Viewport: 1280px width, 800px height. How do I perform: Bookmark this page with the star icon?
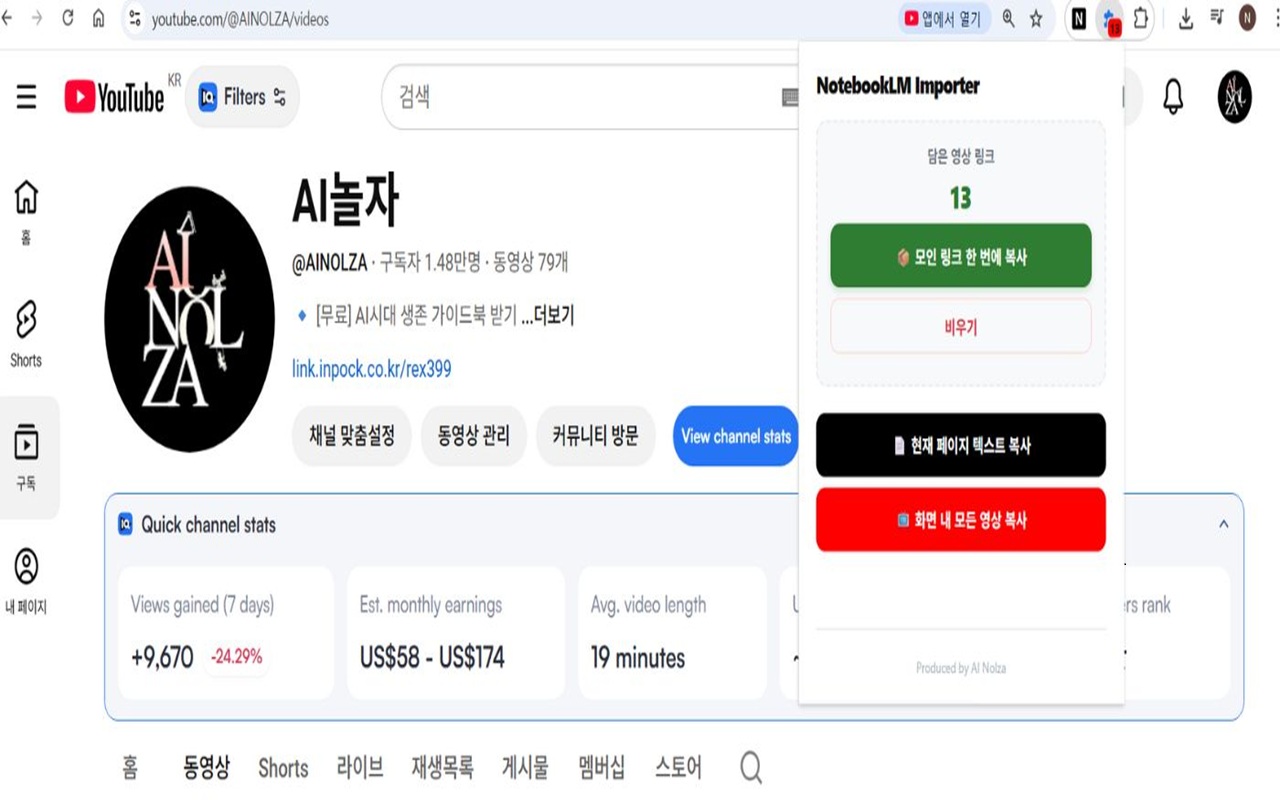1036,18
